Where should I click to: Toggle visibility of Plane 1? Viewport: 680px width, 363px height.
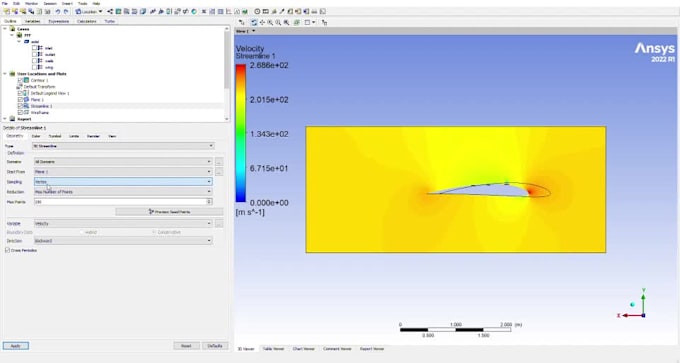pos(20,100)
